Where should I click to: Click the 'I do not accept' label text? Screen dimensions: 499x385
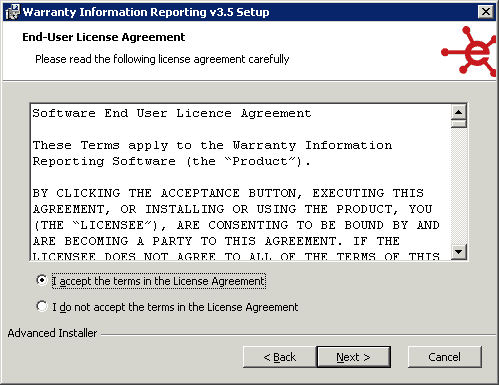point(175,307)
